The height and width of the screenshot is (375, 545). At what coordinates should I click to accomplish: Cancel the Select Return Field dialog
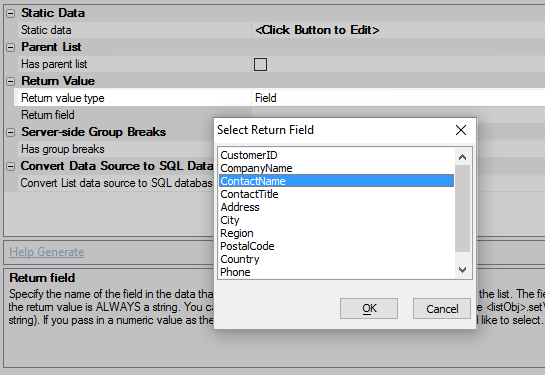point(442,309)
